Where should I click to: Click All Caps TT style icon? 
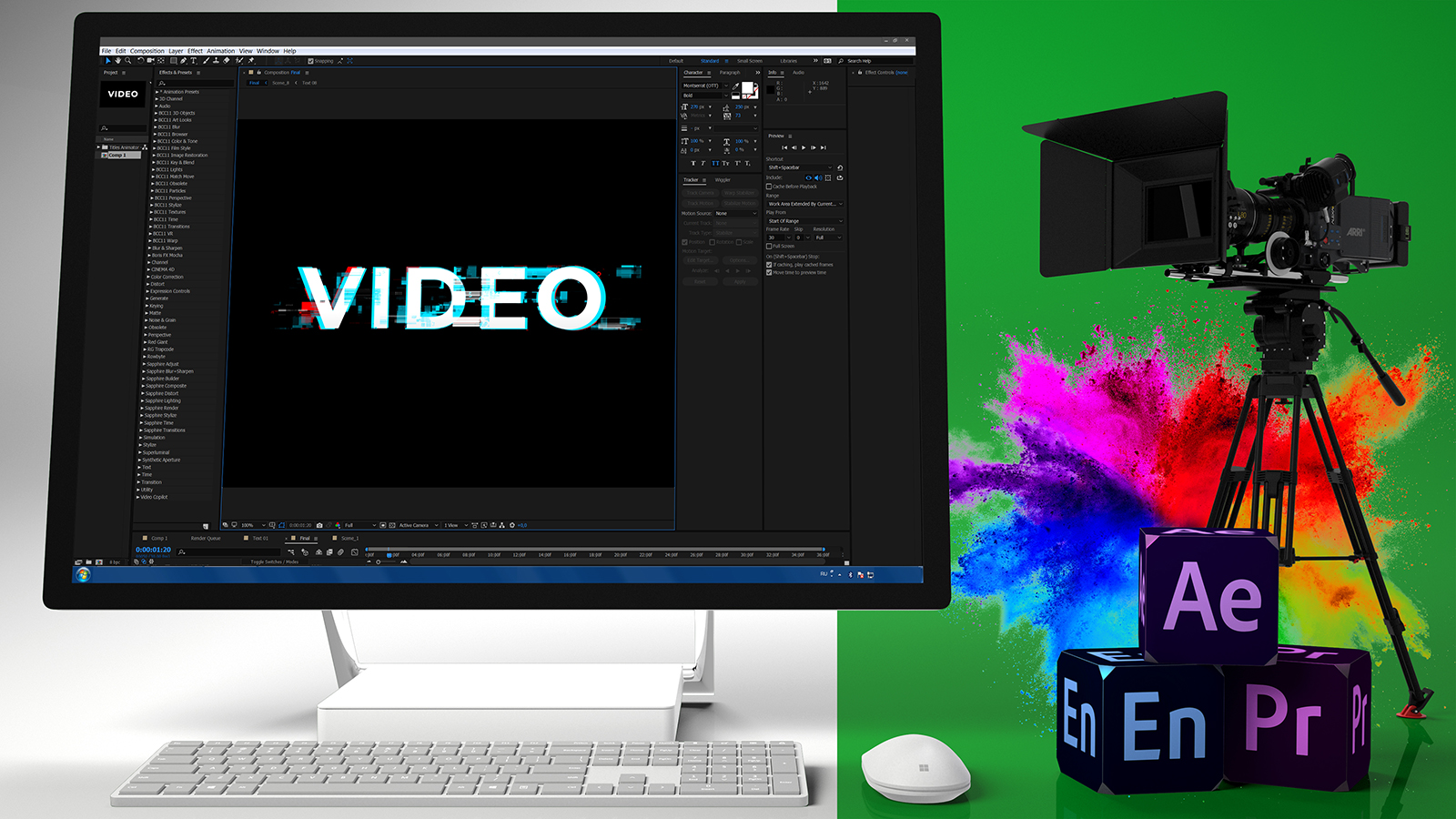click(x=715, y=163)
